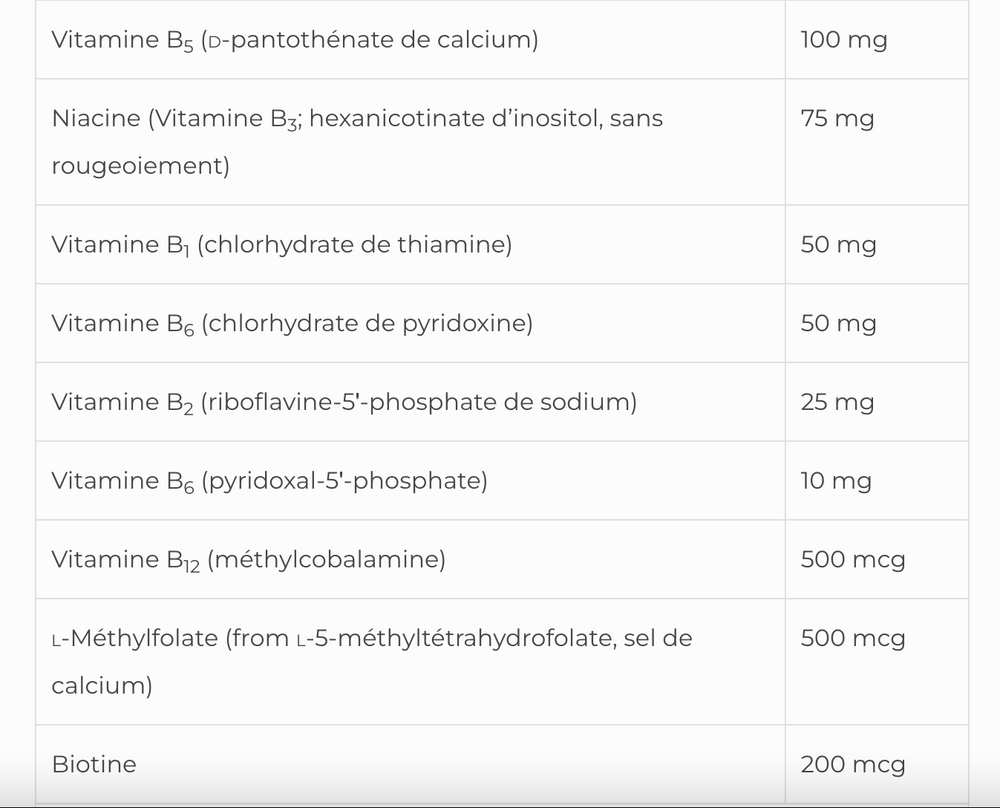Click the Vitamine B5 ingredient name cell
This screenshot has width=1000, height=808.
pos(294,41)
